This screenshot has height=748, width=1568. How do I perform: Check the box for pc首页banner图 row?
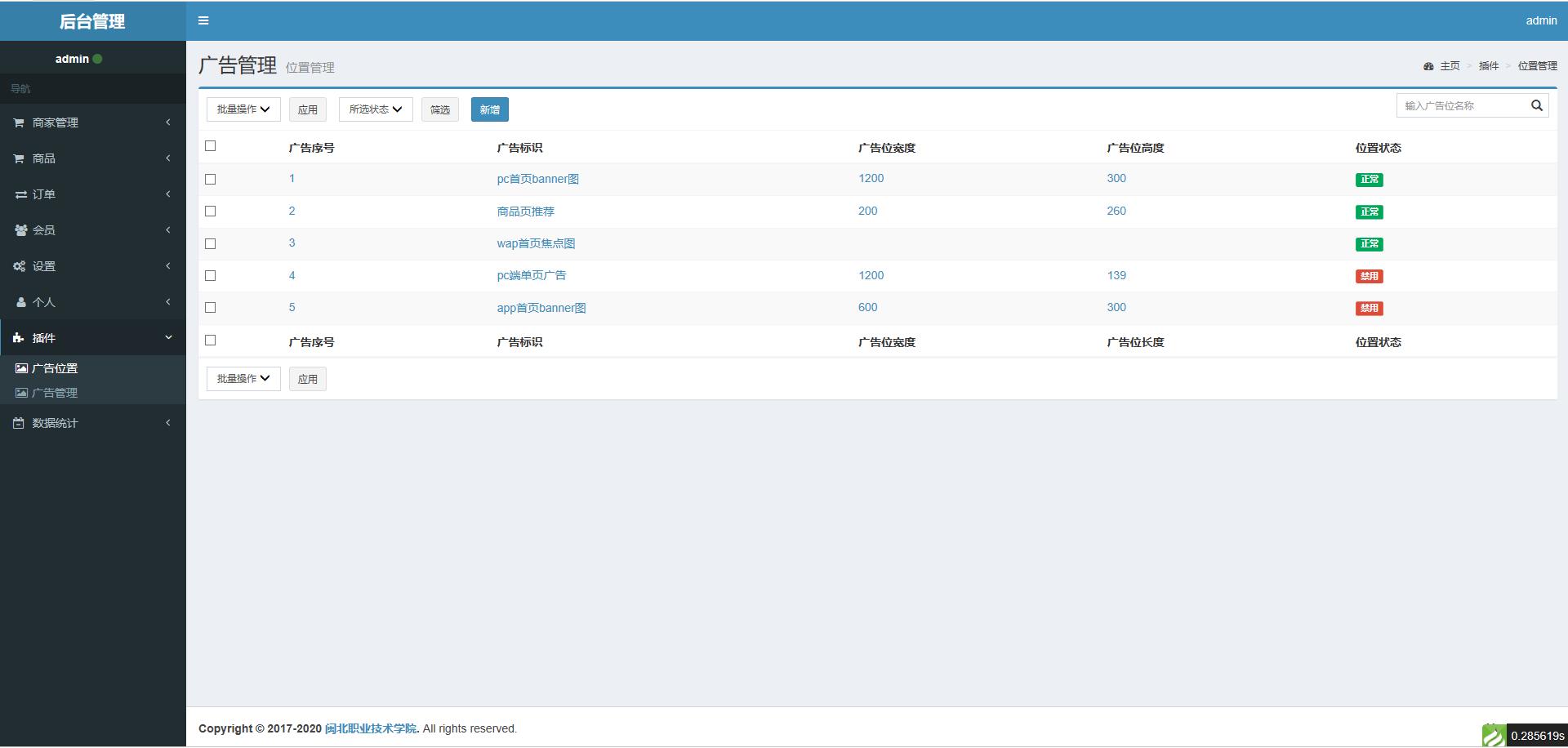[211, 179]
